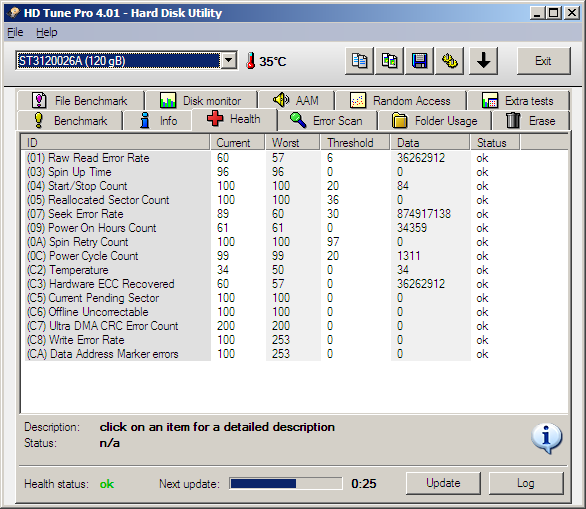
Task: Click the Exit button
Action: 543,61
